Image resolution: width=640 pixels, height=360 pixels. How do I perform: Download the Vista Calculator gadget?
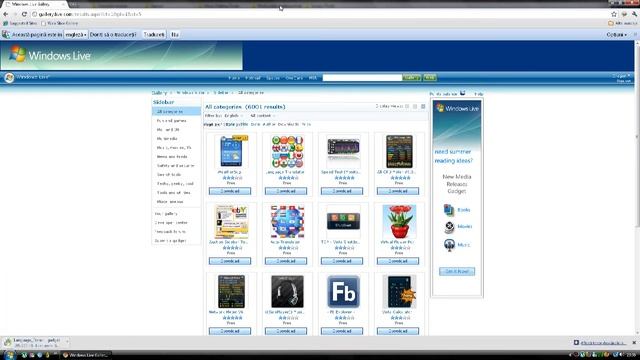pos(398,331)
